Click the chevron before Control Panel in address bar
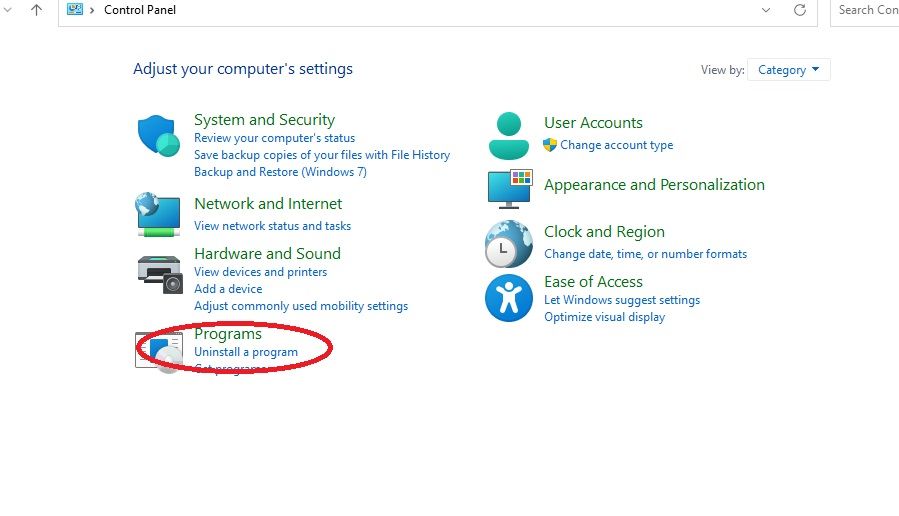 click(x=92, y=10)
